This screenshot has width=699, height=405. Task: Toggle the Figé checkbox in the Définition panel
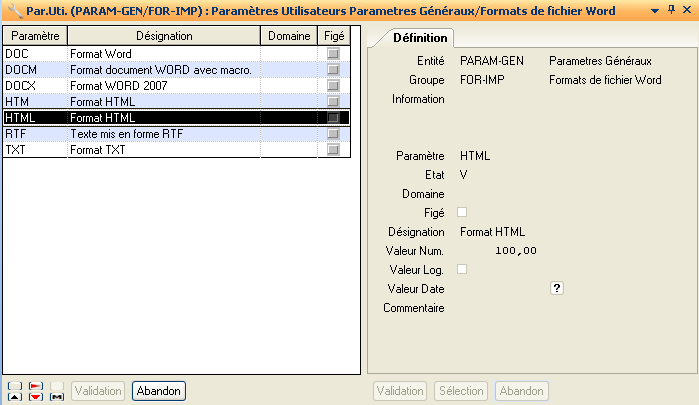(462, 212)
